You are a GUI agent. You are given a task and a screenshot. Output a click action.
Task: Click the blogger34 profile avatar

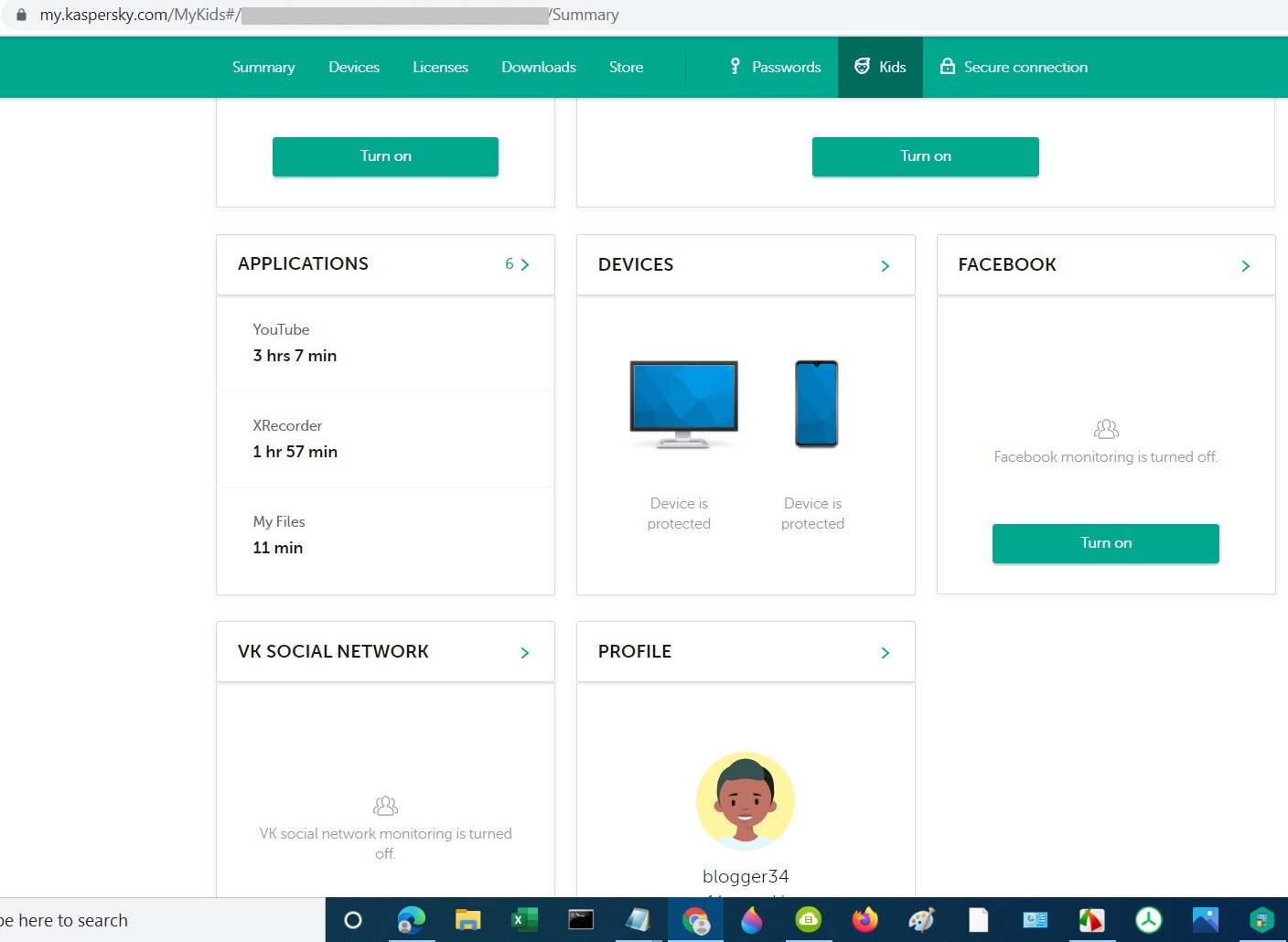[x=746, y=801]
